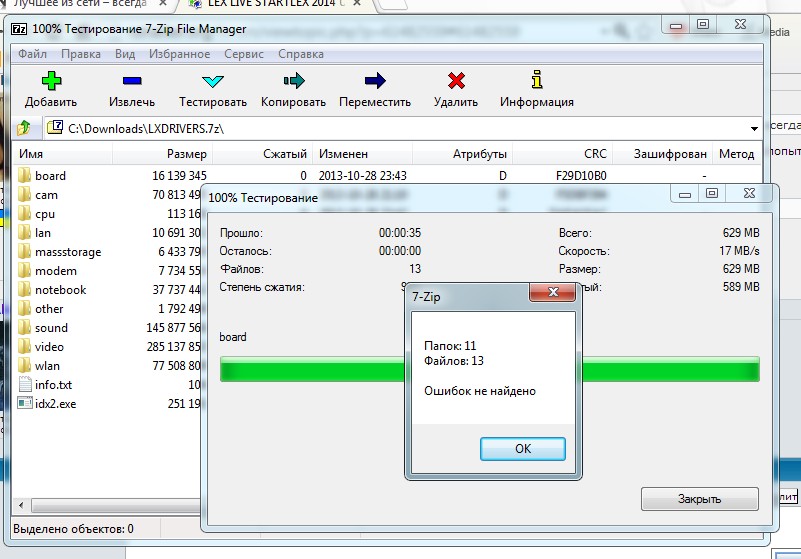Click the Переместить blue arrow icon
The height and width of the screenshot is (559, 801).
(375, 81)
